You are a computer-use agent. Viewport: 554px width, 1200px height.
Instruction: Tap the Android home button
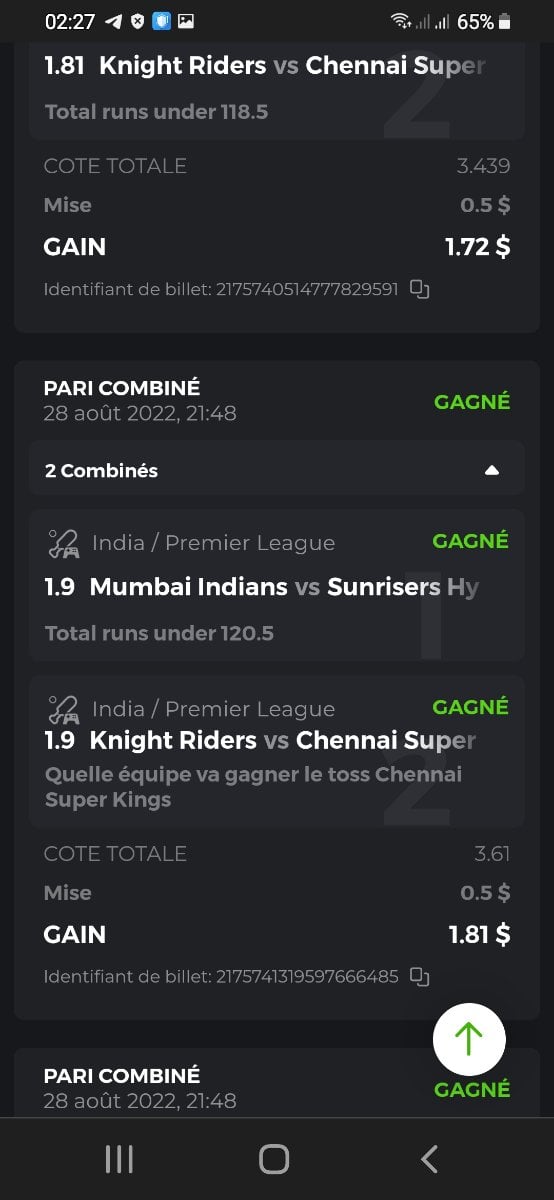coord(274,1159)
